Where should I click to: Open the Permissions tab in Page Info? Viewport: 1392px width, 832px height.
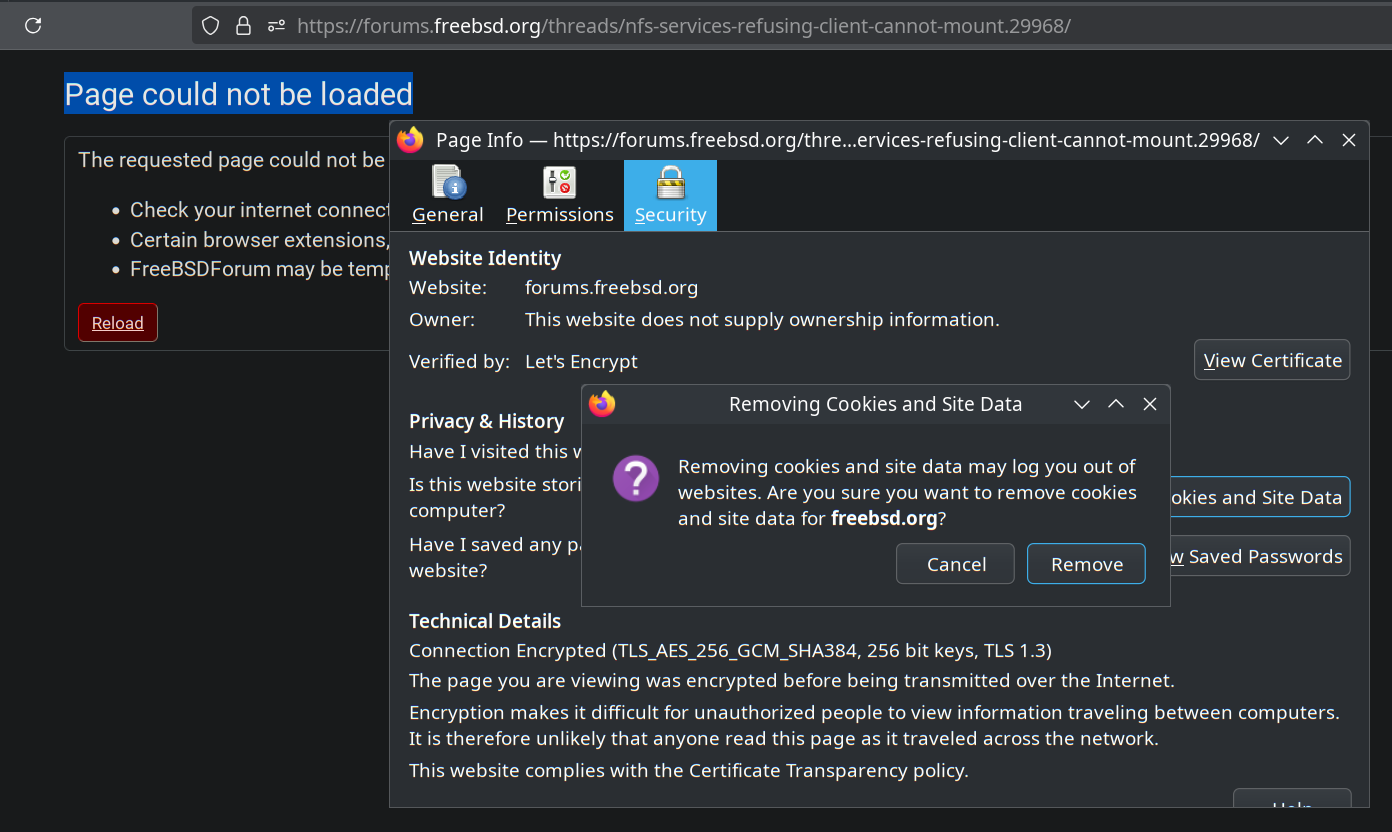click(559, 195)
